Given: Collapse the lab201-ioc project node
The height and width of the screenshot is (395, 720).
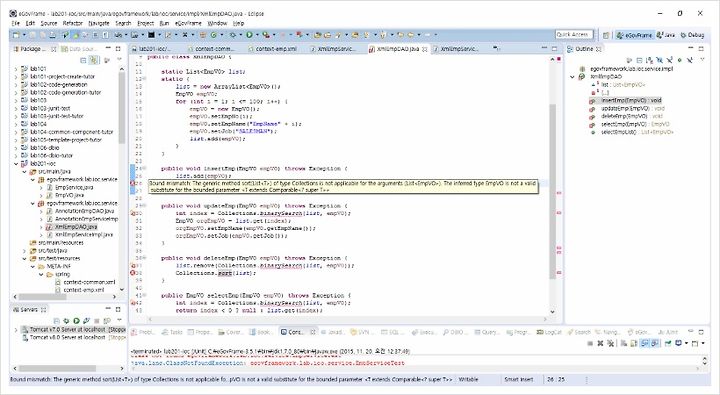Looking at the screenshot, I should pyautogui.click(x=16, y=164).
